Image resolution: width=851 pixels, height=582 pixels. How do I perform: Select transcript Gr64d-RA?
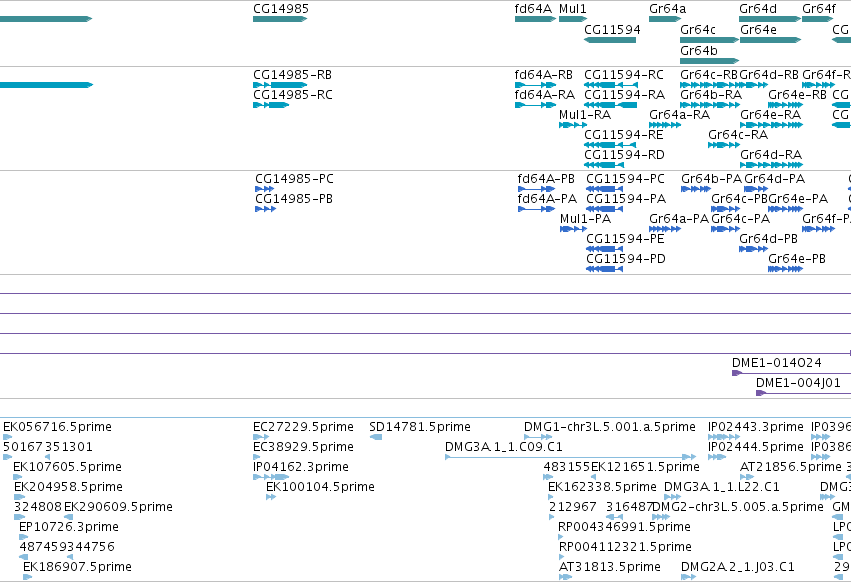click(x=771, y=165)
